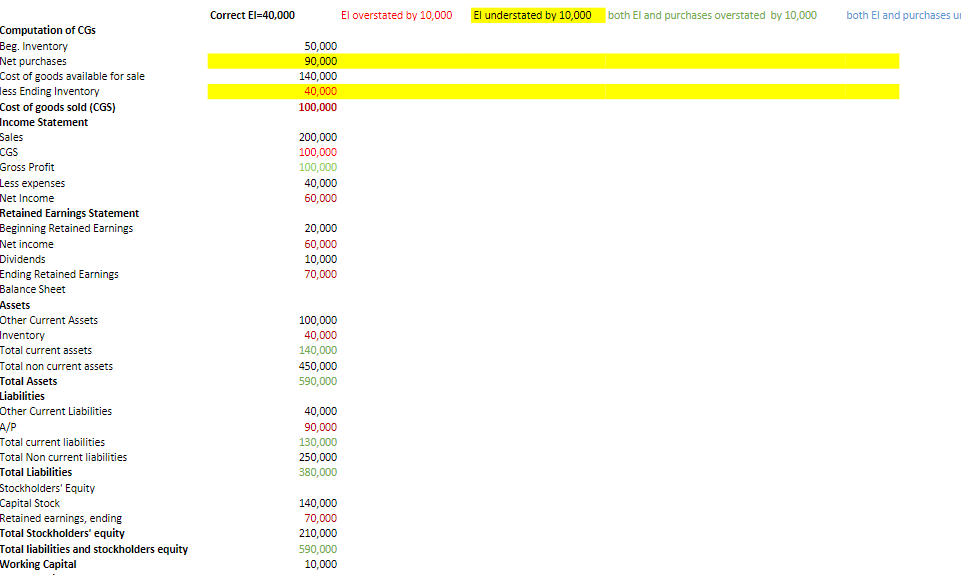
Task: Select the bold 'Assets' heading
Action: tap(15, 305)
